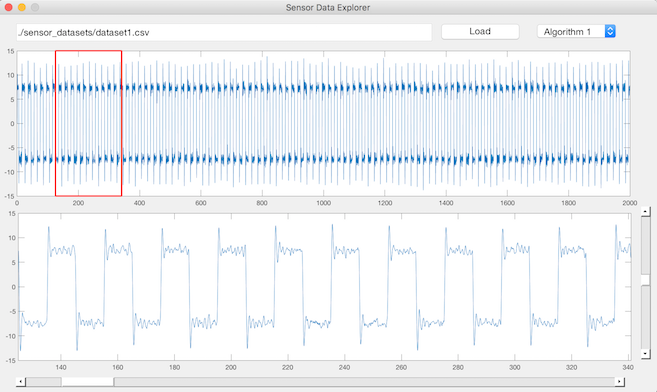Click the horizontal scrollbar thumb

pyautogui.click(x=88, y=382)
